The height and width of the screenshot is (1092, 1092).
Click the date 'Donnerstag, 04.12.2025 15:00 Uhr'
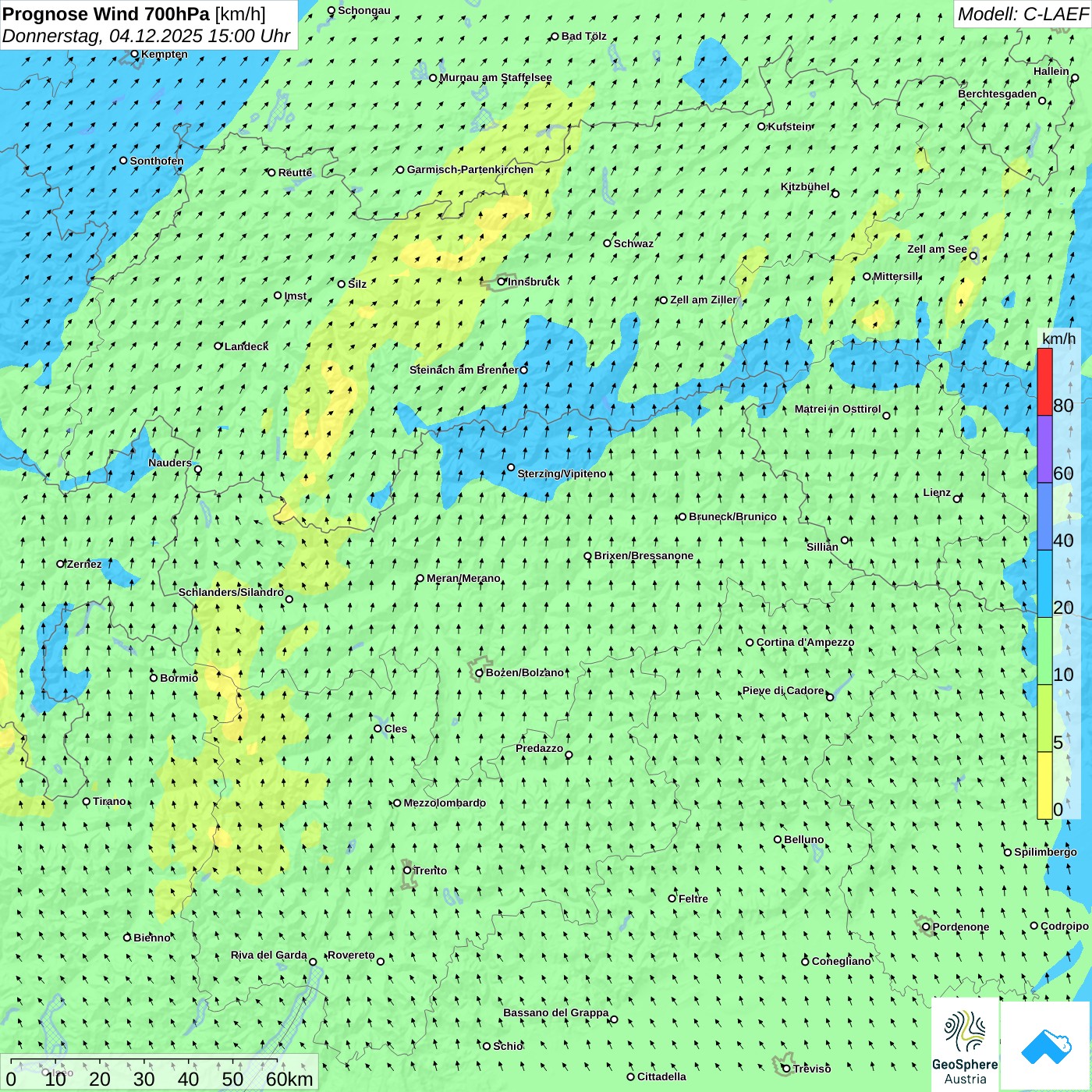(147, 36)
